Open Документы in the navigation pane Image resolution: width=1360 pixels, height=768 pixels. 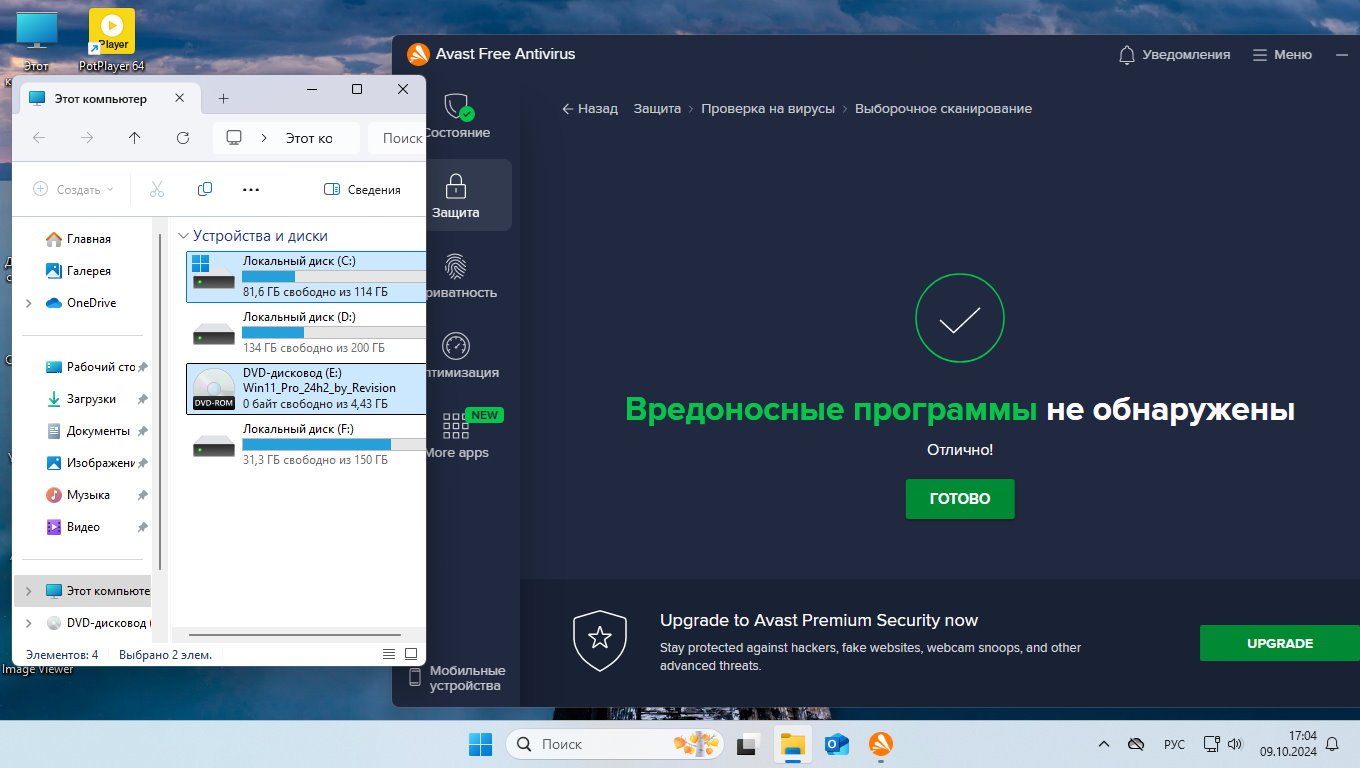(90, 431)
